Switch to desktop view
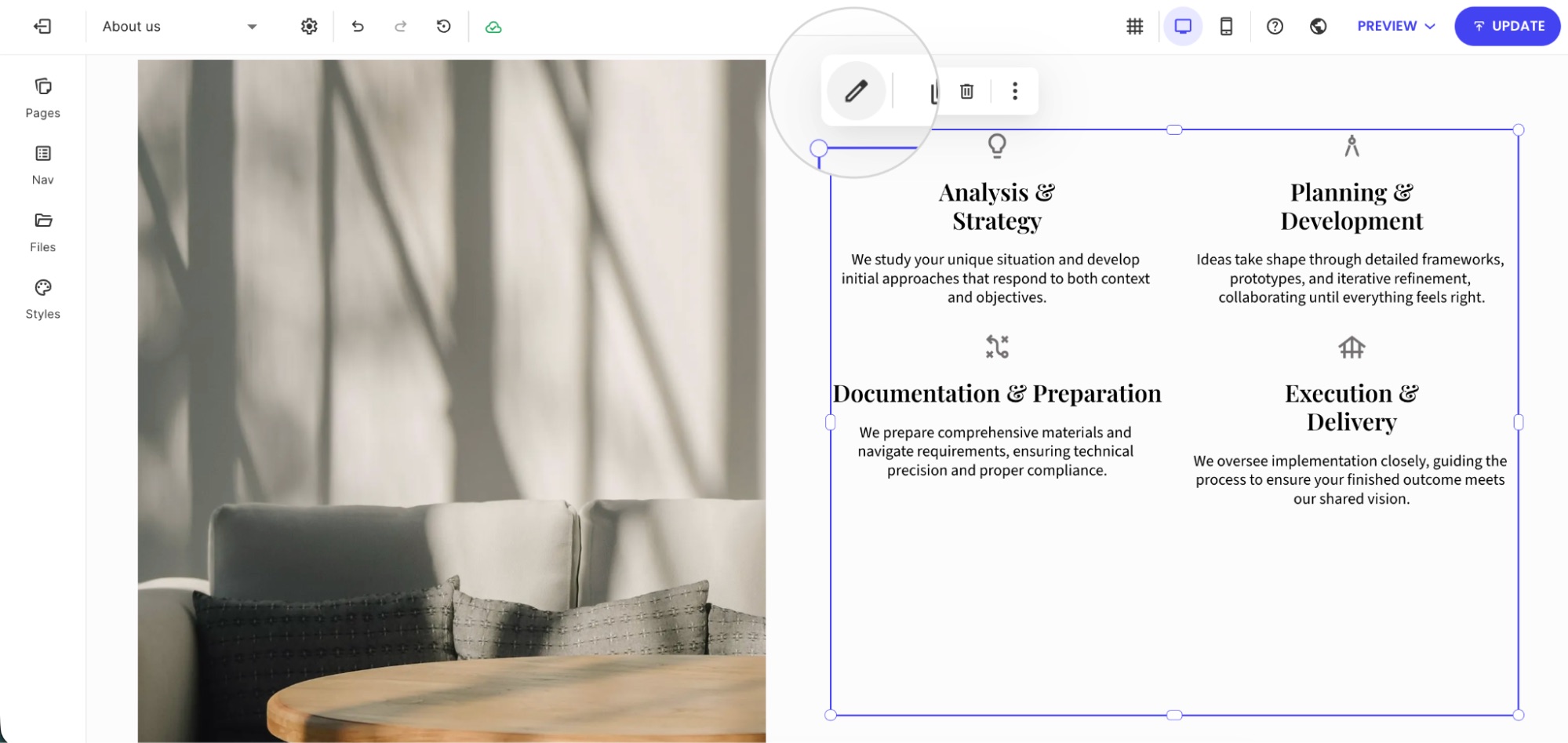The image size is (1568, 743). [1183, 27]
